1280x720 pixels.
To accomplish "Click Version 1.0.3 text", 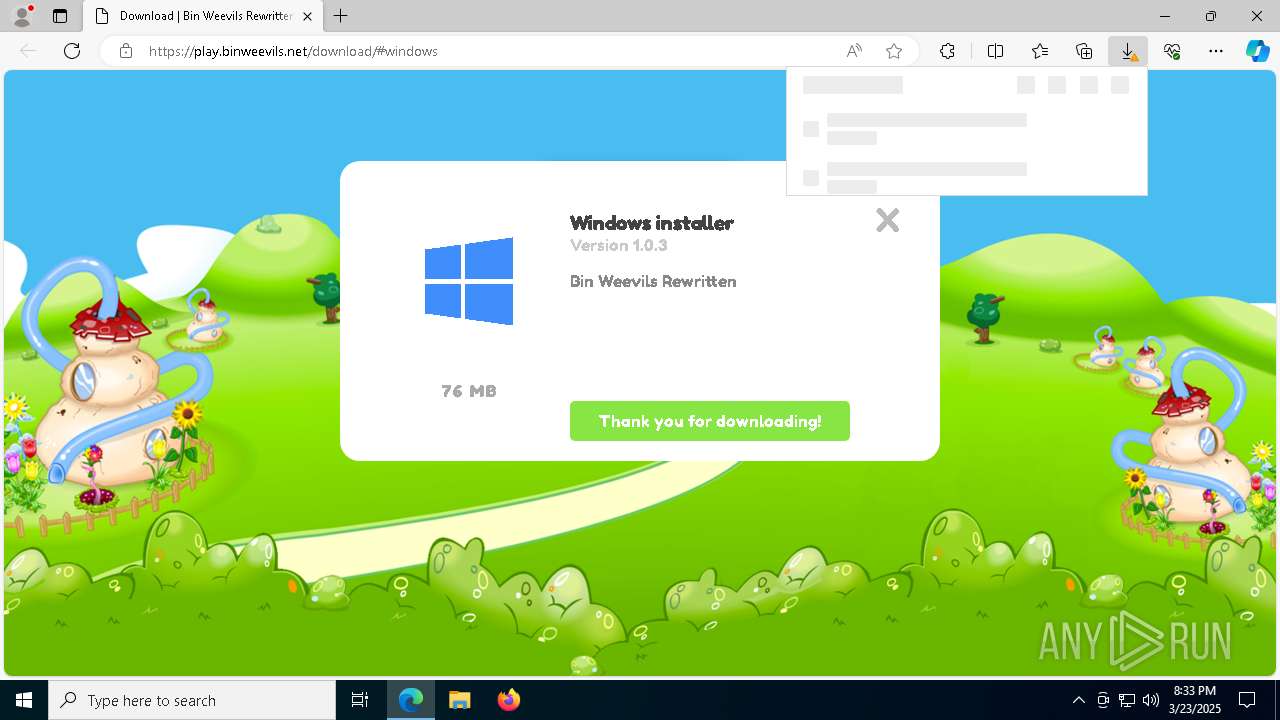I will point(618,245).
